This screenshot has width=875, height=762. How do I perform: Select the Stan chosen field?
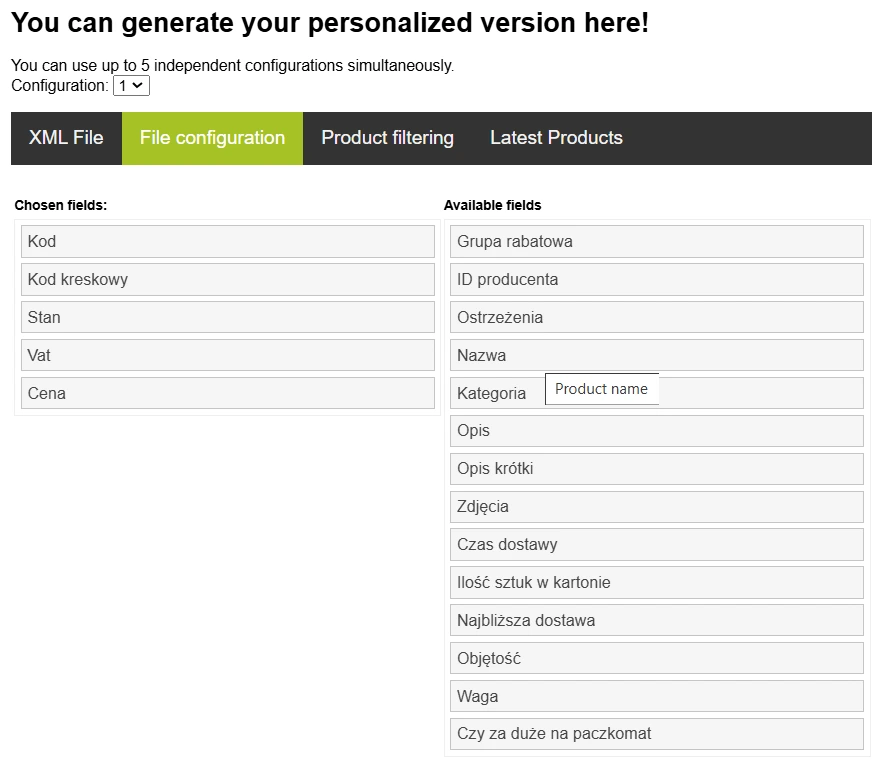click(228, 317)
